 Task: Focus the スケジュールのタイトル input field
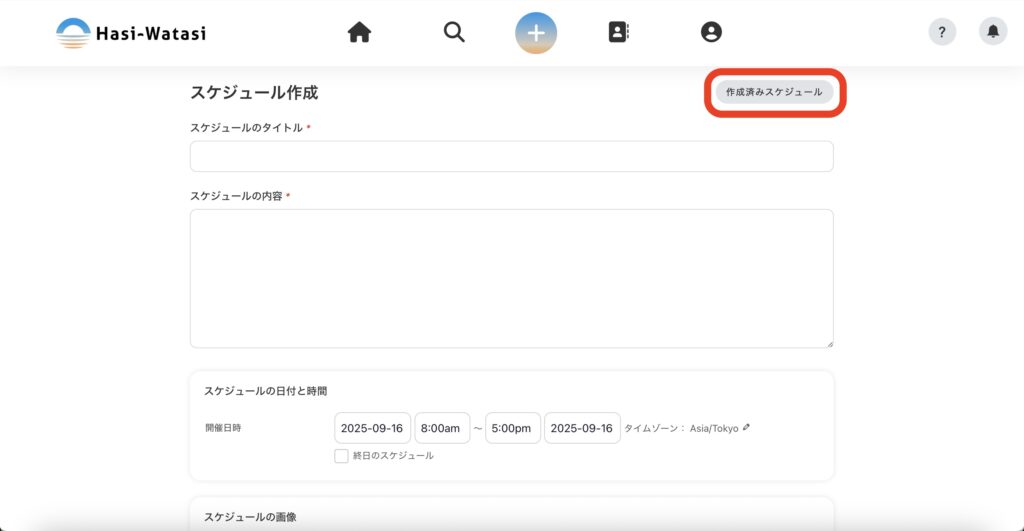click(511, 156)
